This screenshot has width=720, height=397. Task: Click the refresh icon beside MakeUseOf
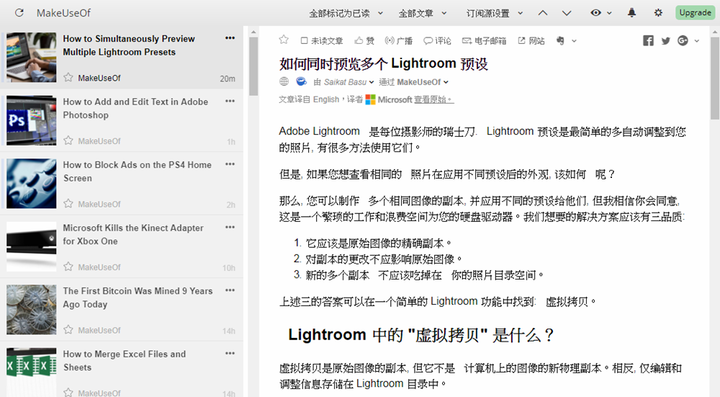coord(19,13)
